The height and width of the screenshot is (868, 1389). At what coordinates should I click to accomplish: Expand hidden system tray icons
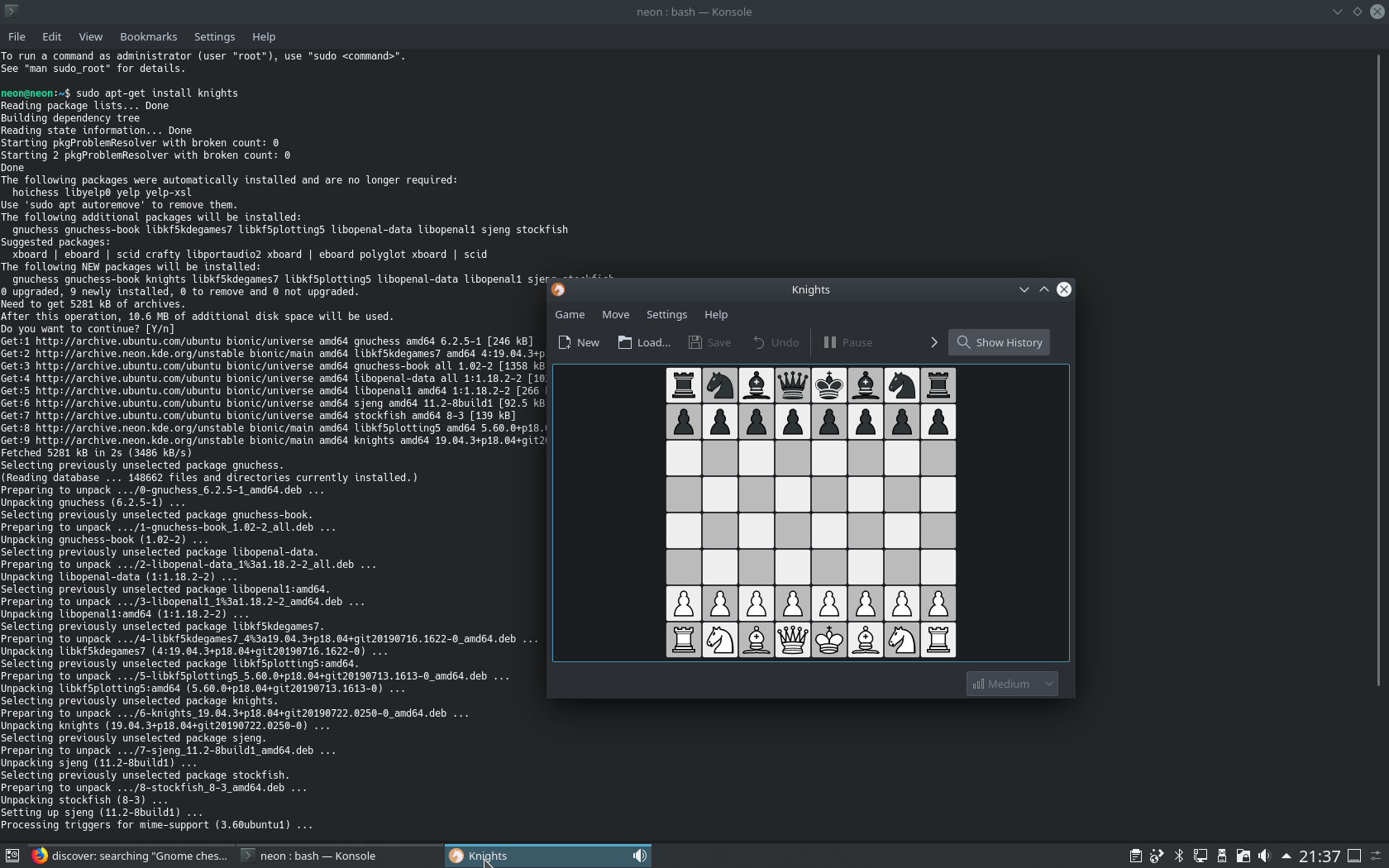coord(1286,856)
